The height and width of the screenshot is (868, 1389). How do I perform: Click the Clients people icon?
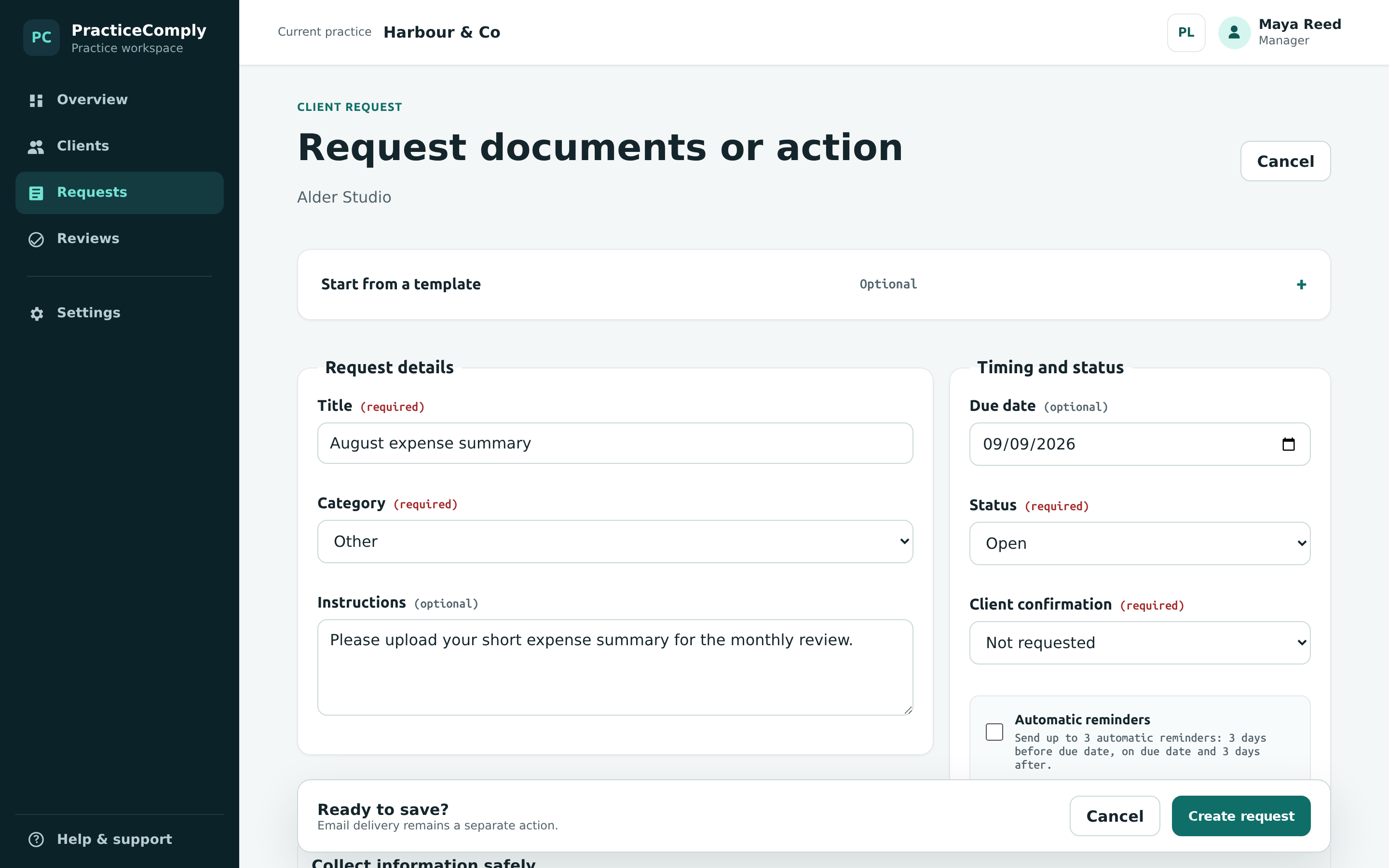click(36, 147)
